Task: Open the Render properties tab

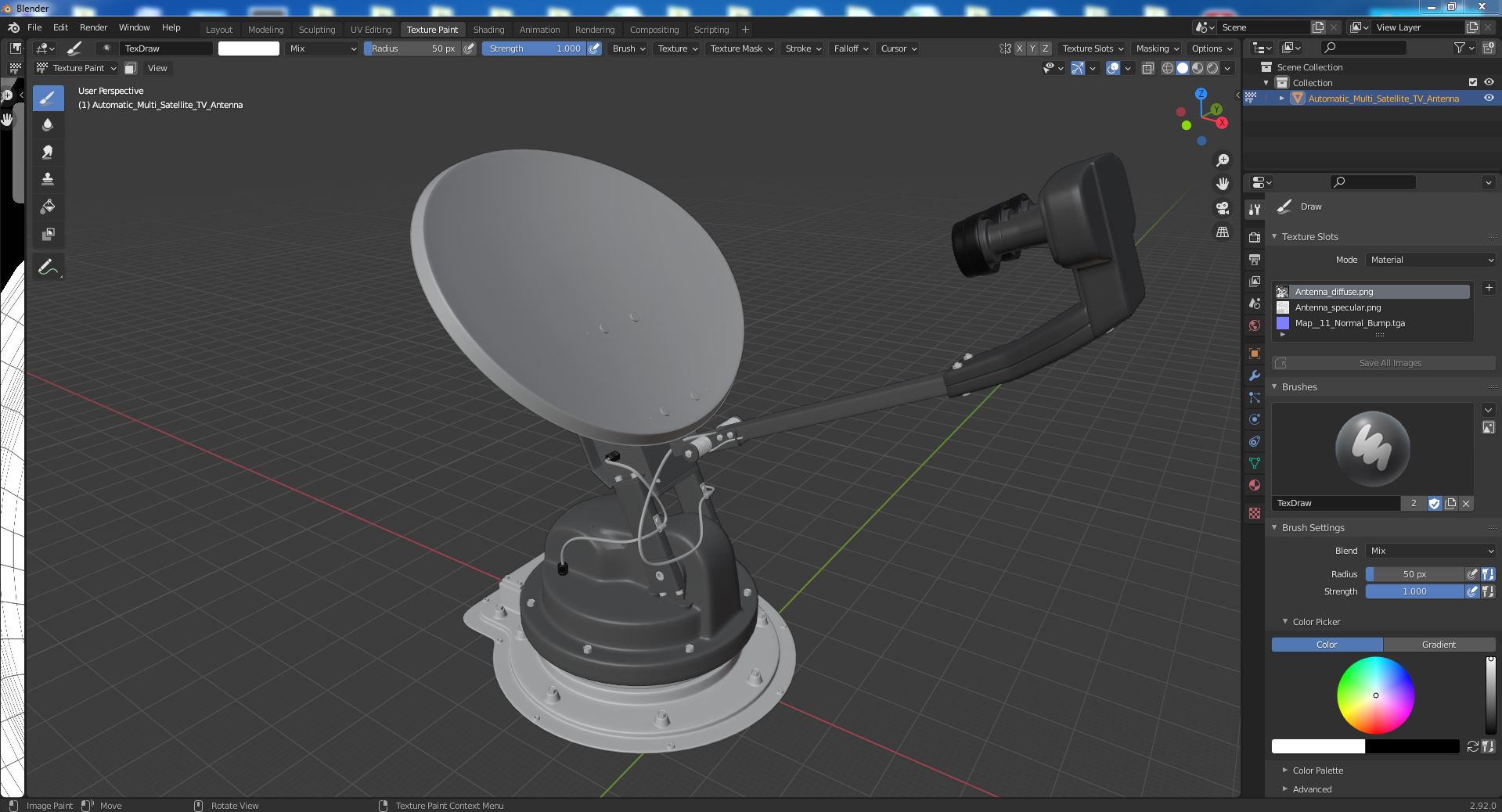Action: (x=1255, y=237)
